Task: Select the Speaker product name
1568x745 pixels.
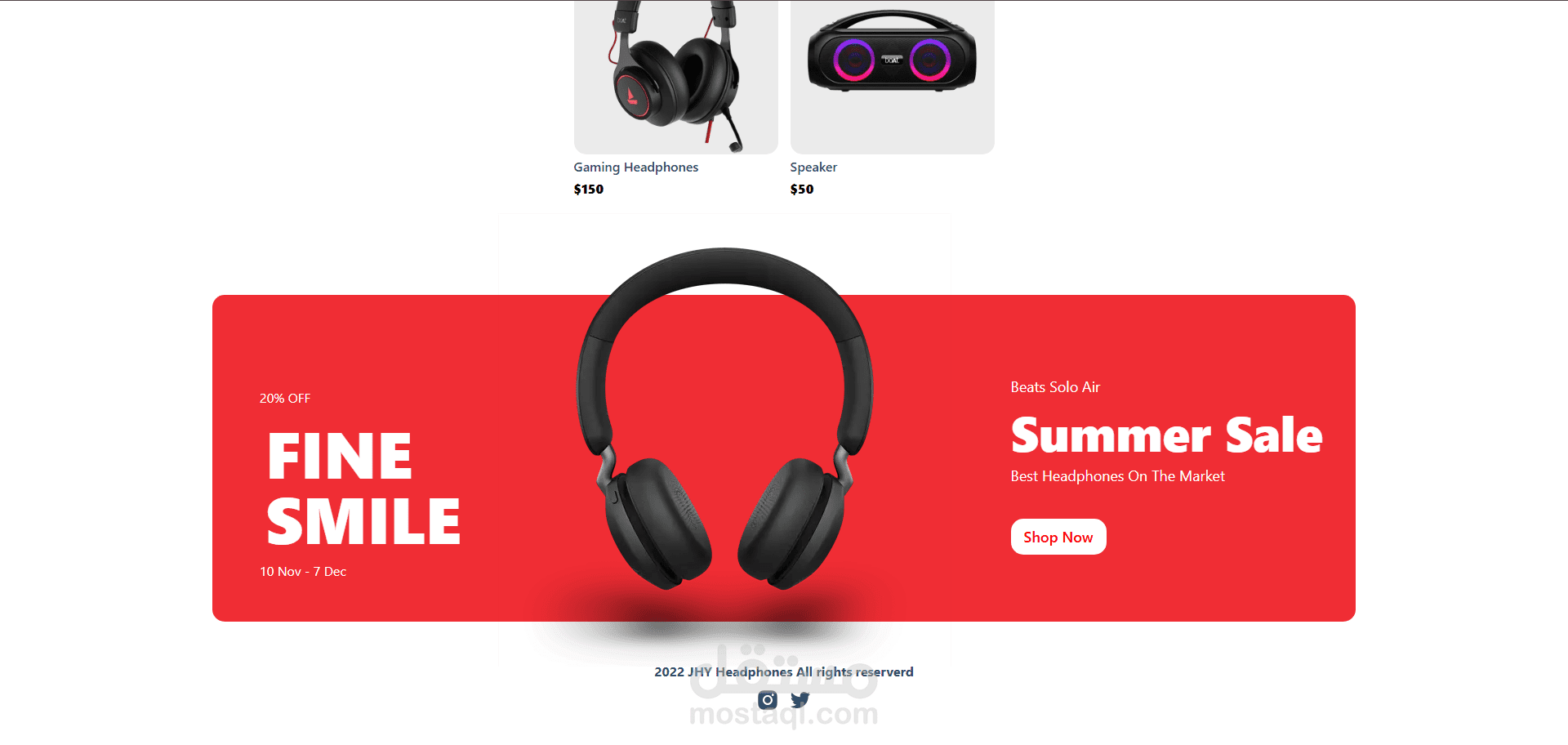Action: click(x=813, y=167)
